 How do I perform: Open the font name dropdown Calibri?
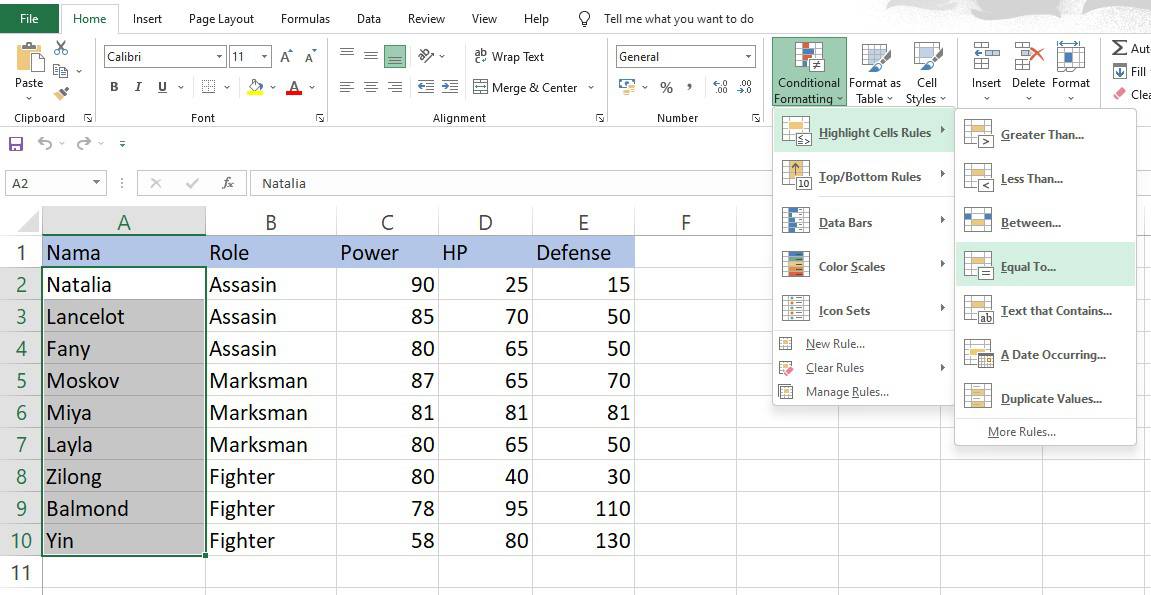point(219,56)
